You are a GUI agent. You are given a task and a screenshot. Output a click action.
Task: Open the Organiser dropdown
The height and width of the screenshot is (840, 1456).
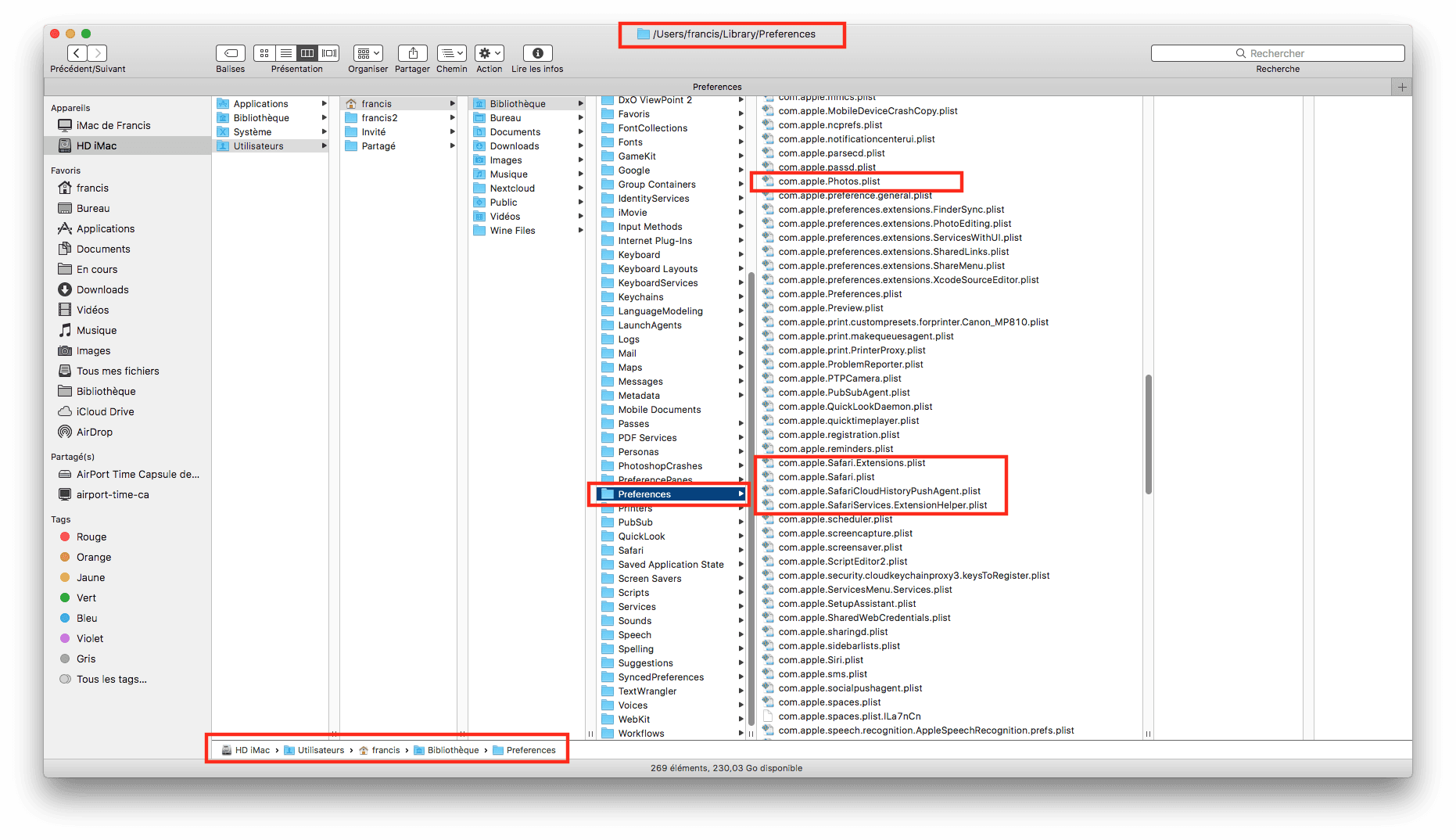368,53
